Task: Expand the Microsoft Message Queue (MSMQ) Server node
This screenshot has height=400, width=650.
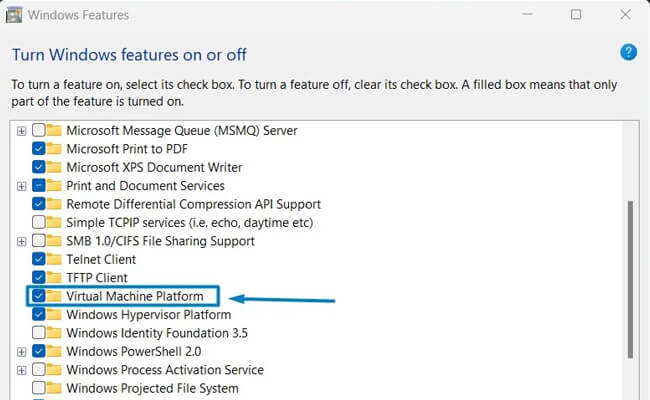Action: [21, 131]
